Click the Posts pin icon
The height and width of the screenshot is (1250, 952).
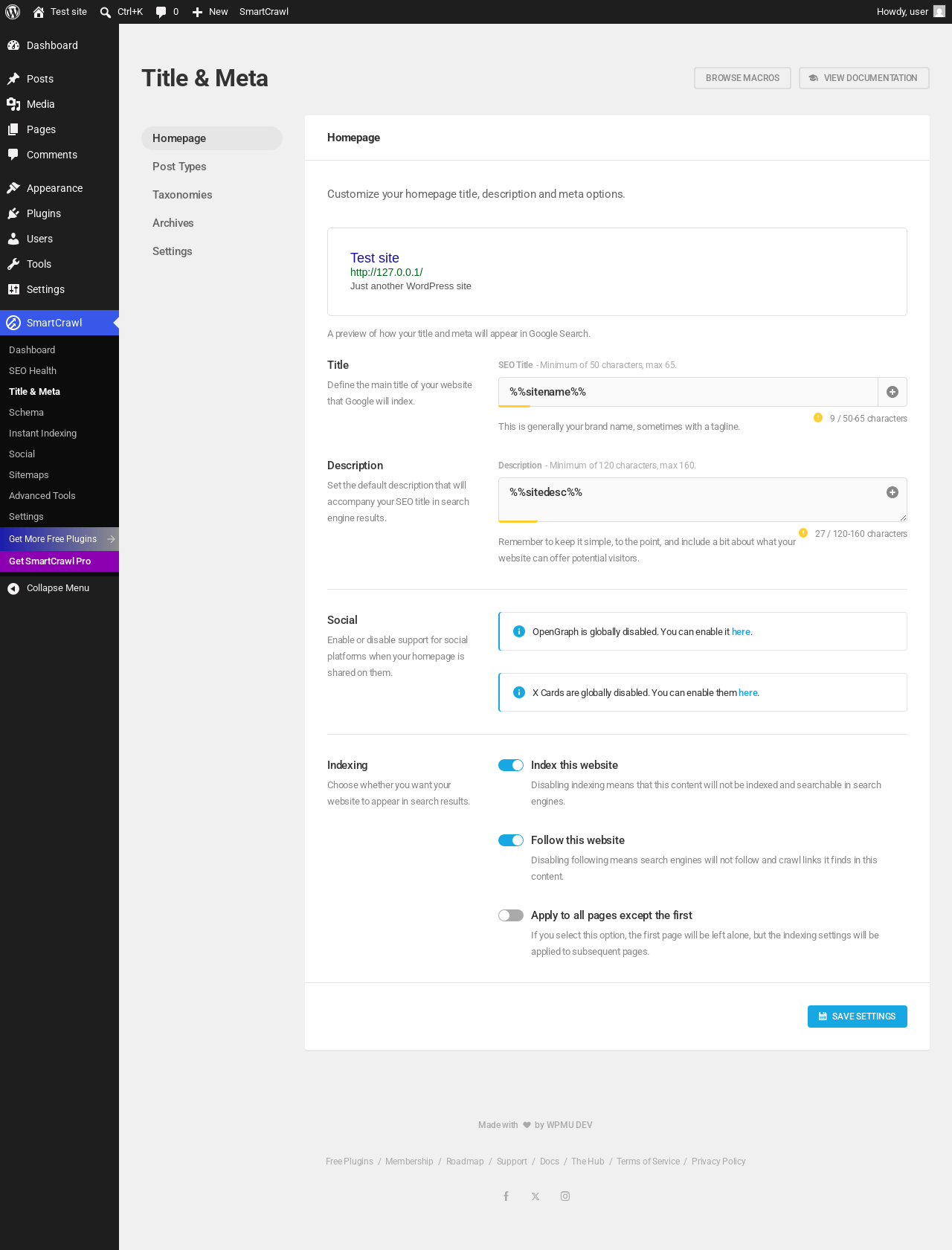[x=13, y=79]
